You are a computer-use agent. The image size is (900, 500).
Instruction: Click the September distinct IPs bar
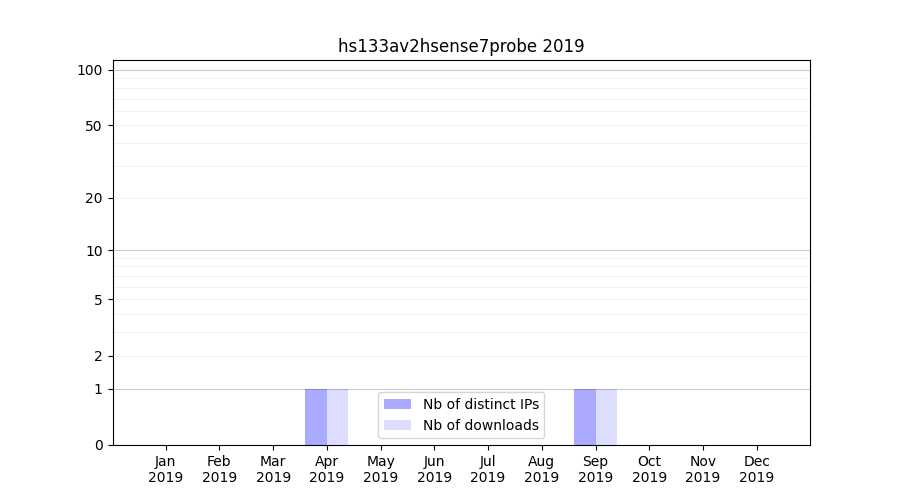tap(585, 417)
